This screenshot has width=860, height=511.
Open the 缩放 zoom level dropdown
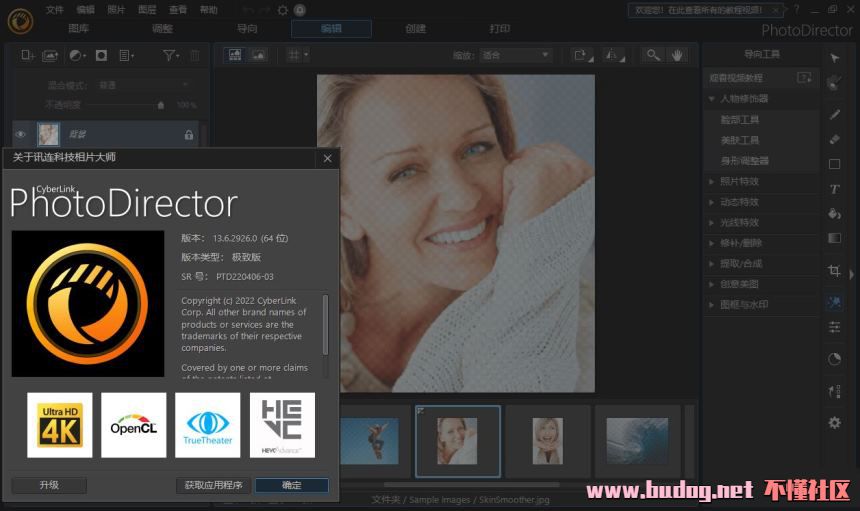tap(515, 55)
